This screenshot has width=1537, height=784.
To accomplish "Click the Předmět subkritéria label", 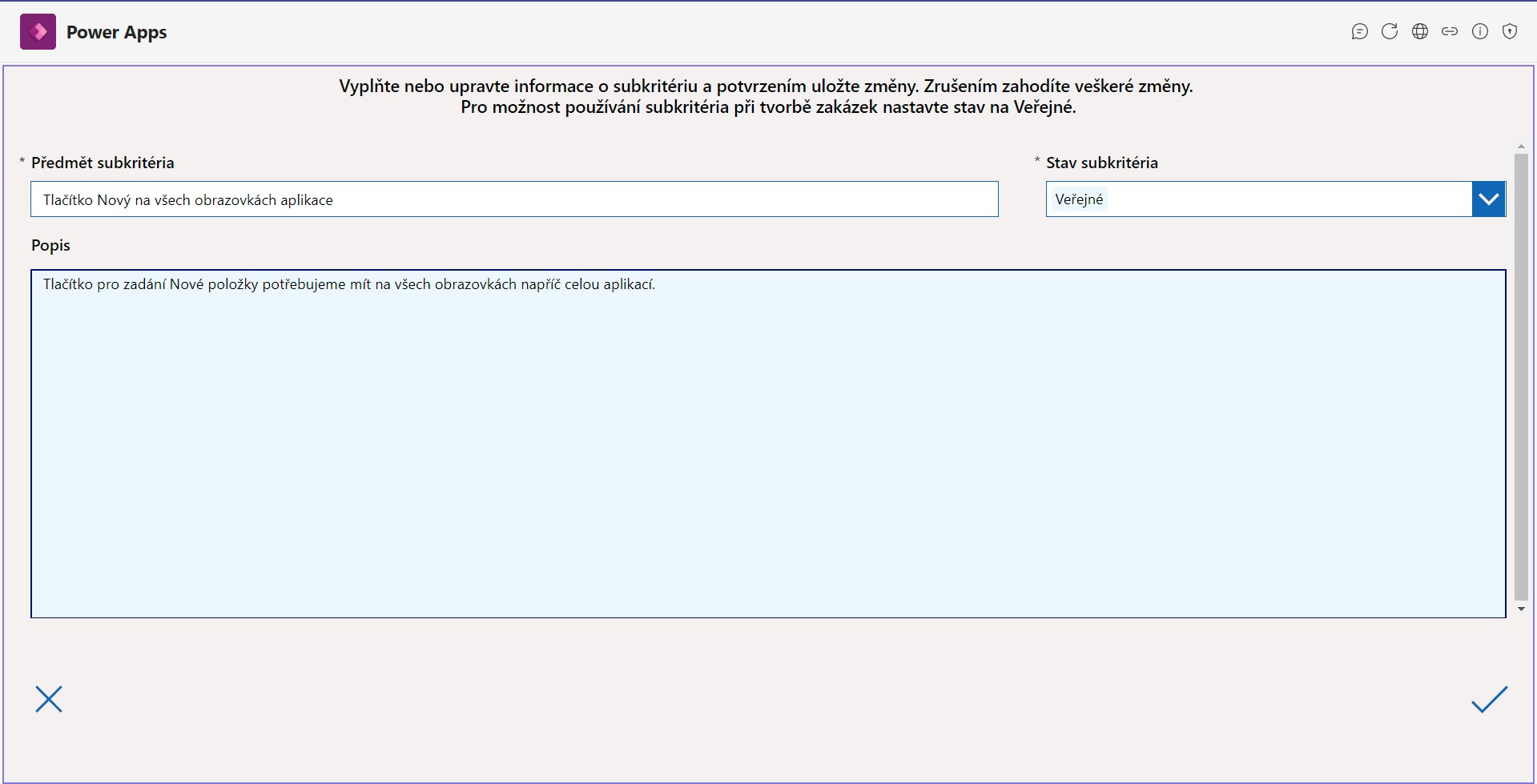I will pyautogui.click(x=103, y=163).
